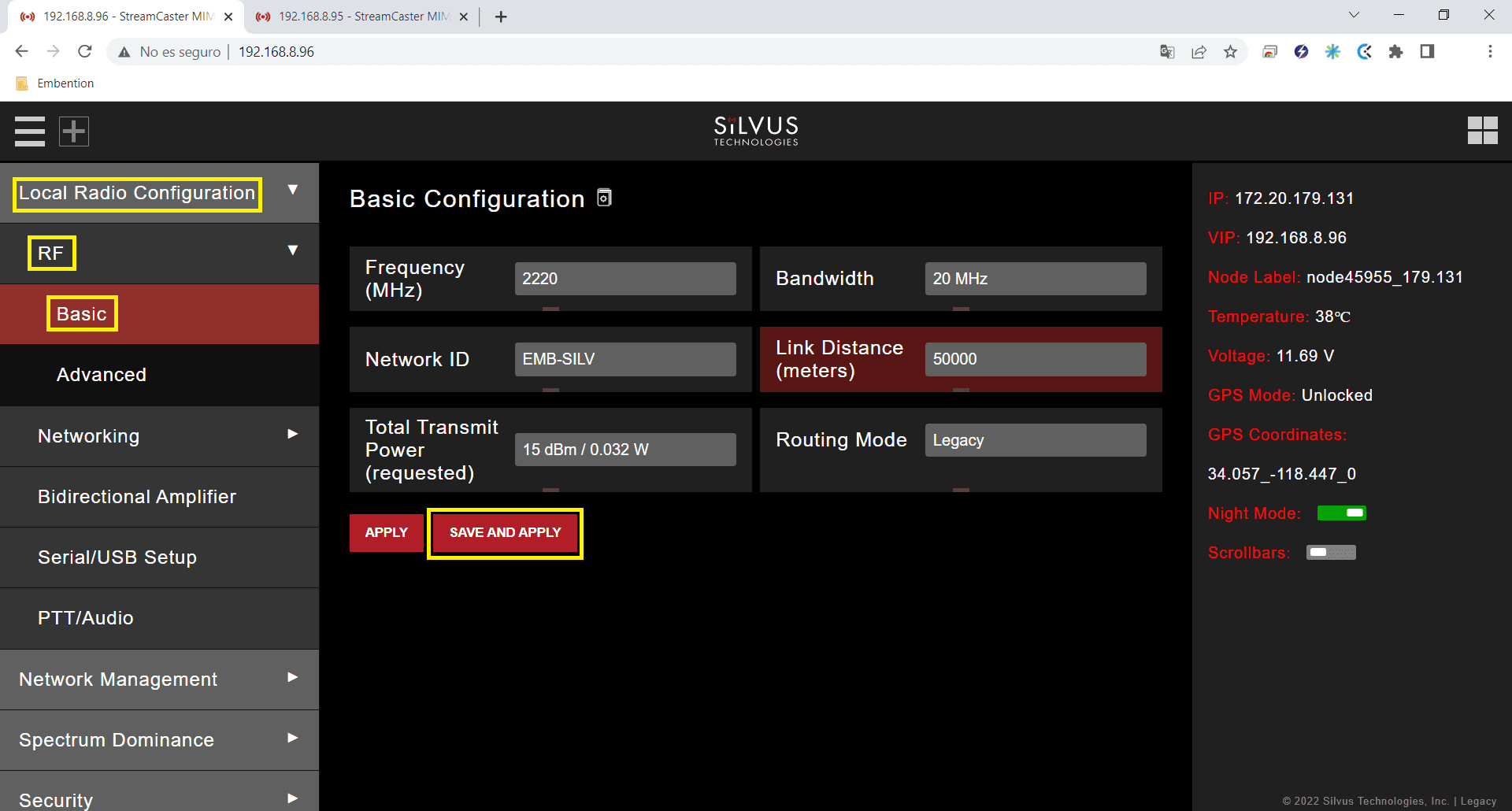Click the browser reload icon
The height and width of the screenshot is (811, 1512).
pyautogui.click(x=85, y=52)
